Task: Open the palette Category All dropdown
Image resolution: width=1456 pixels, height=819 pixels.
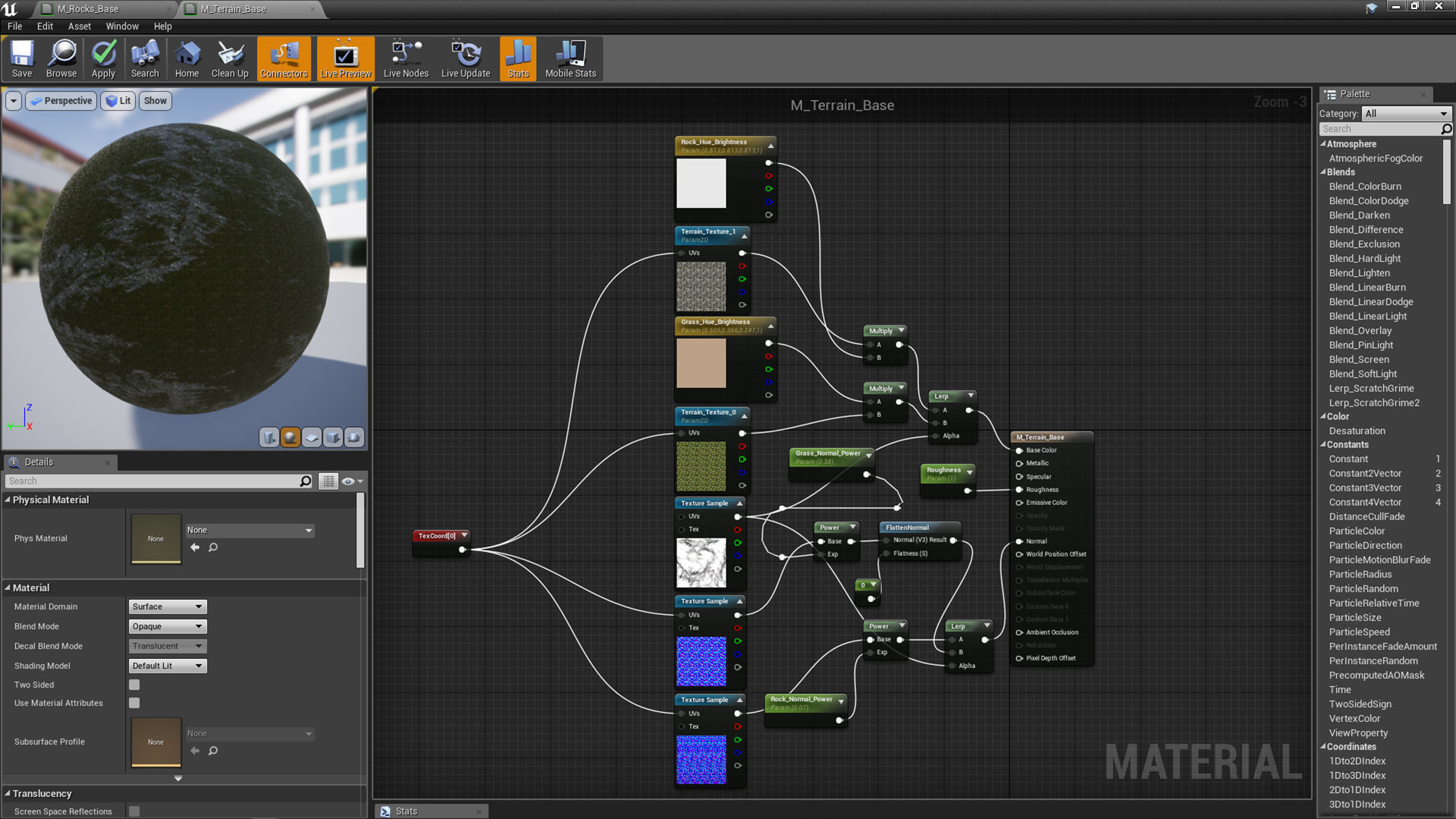Action: click(x=1406, y=114)
